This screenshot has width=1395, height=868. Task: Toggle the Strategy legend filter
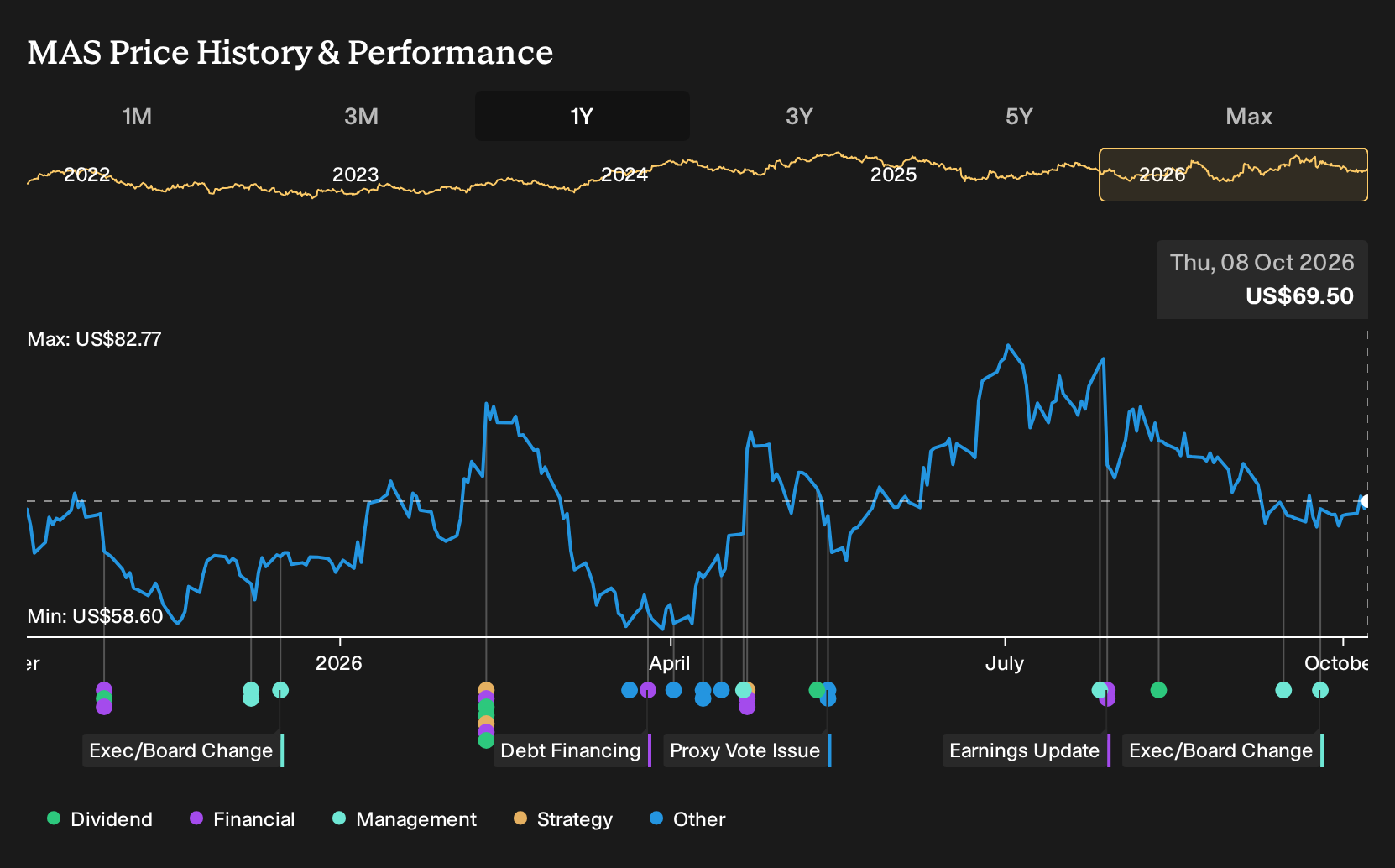click(563, 818)
